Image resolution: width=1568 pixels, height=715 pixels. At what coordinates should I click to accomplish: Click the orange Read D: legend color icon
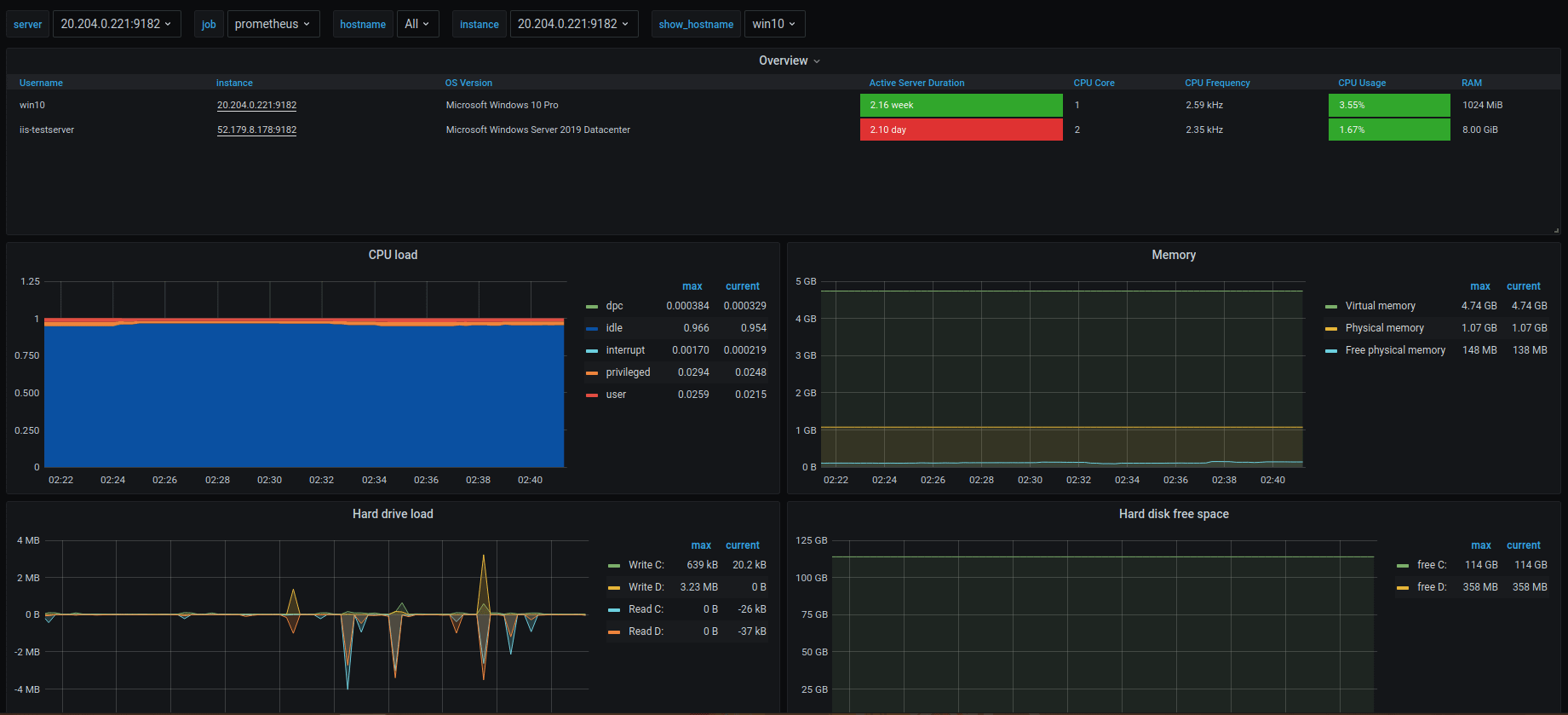(x=614, y=632)
